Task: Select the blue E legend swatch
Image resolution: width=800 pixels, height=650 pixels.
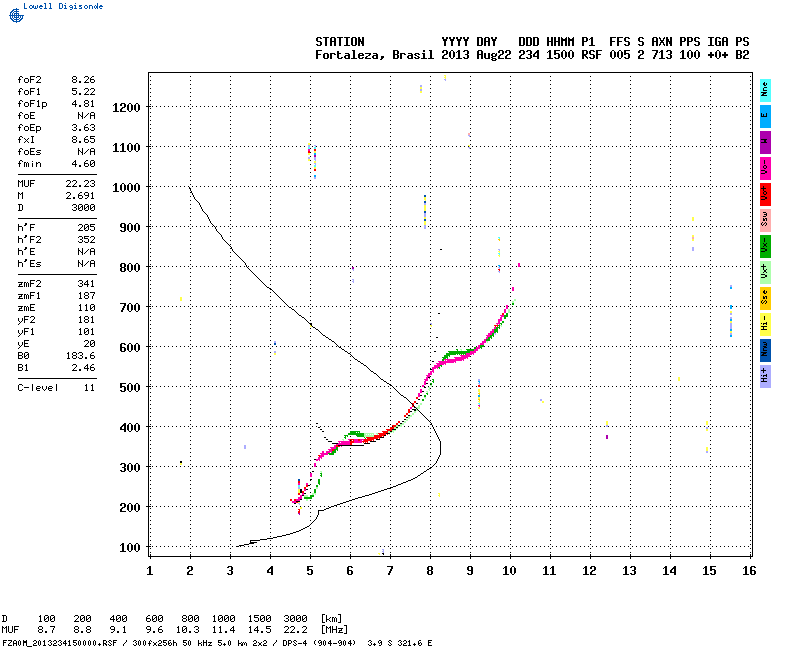Action: tap(765, 115)
